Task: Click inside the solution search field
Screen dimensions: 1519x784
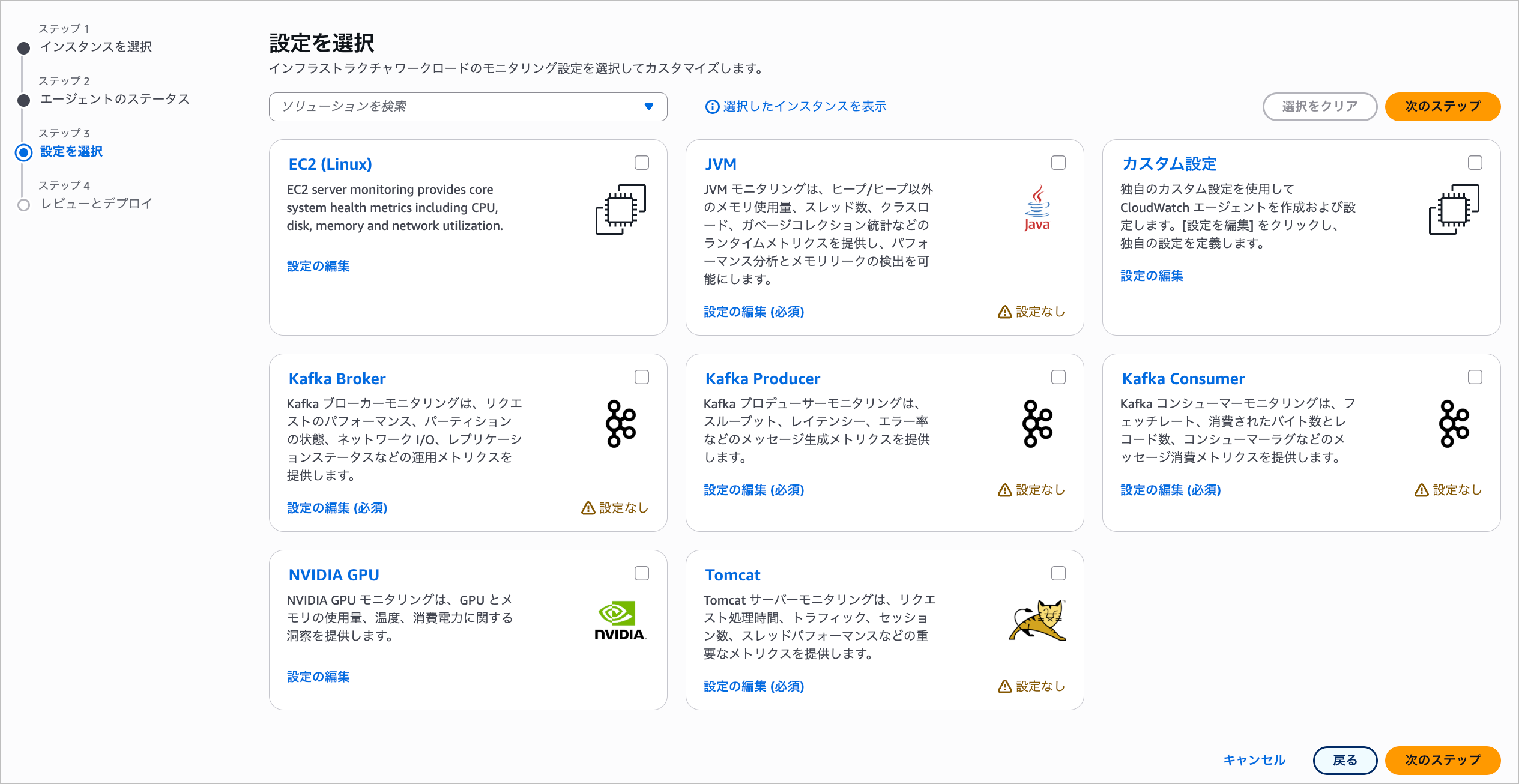Action: pyautogui.click(x=420, y=106)
